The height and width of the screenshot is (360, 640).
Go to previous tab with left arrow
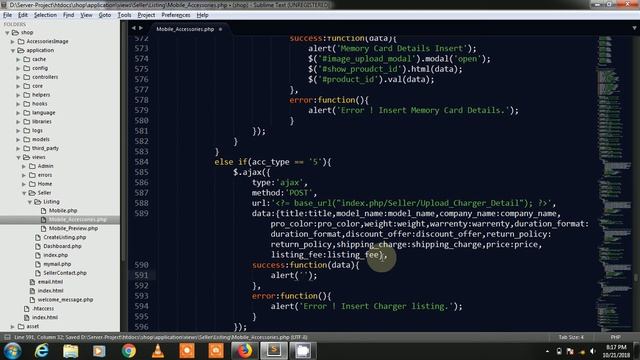[133, 28]
